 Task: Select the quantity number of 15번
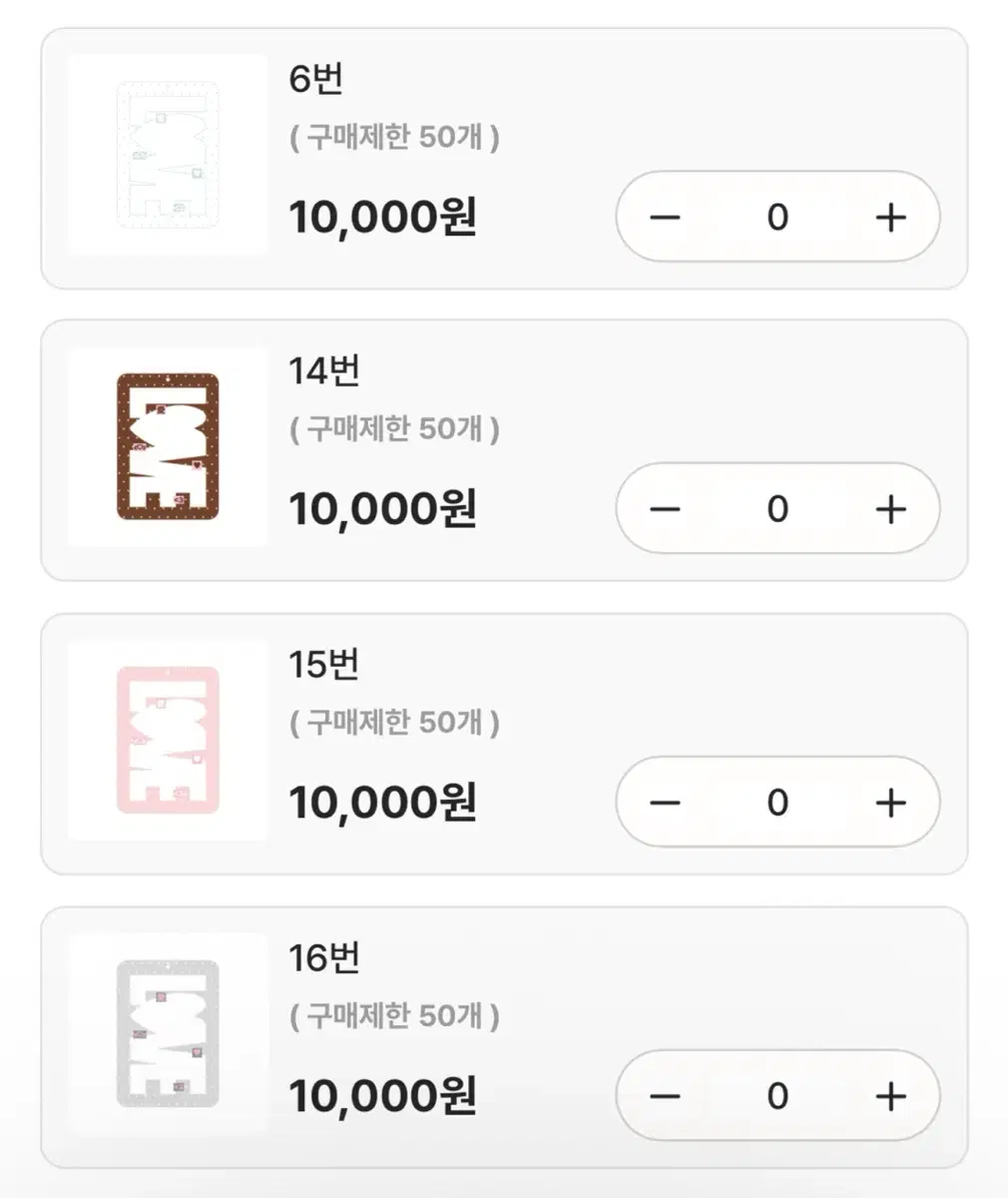(x=777, y=803)
